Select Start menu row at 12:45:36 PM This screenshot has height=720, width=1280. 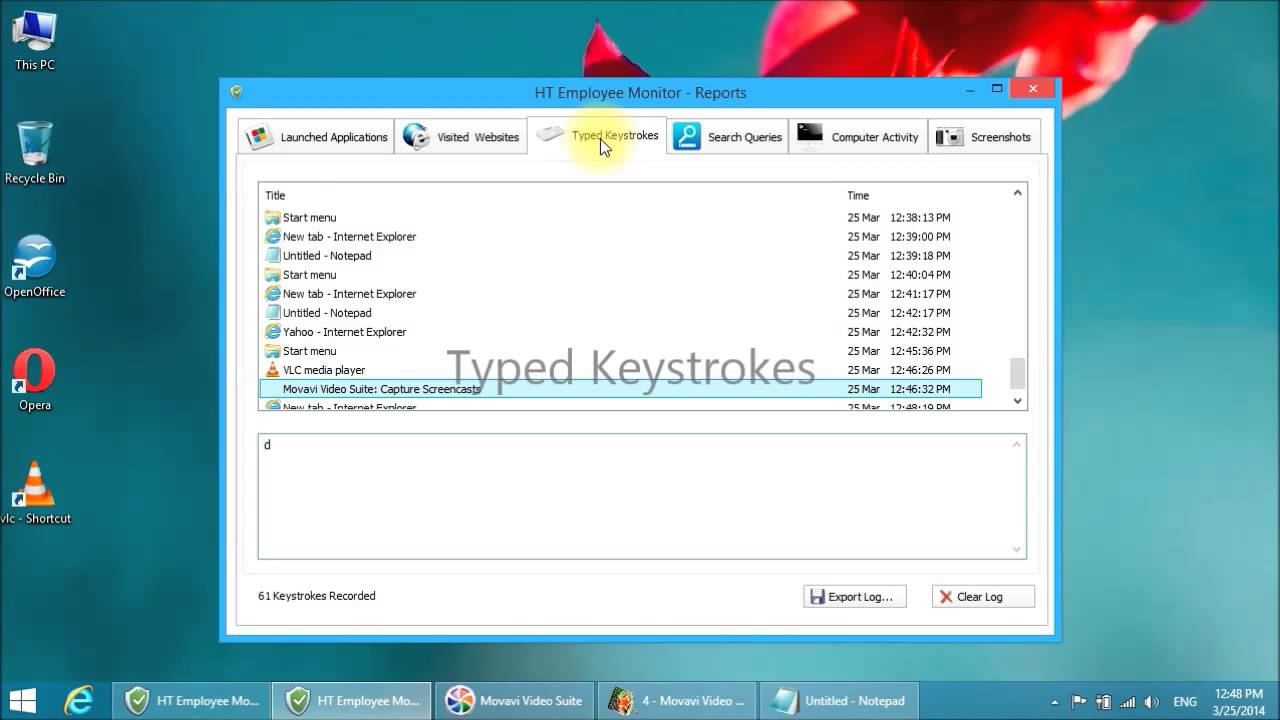(620, 350)
